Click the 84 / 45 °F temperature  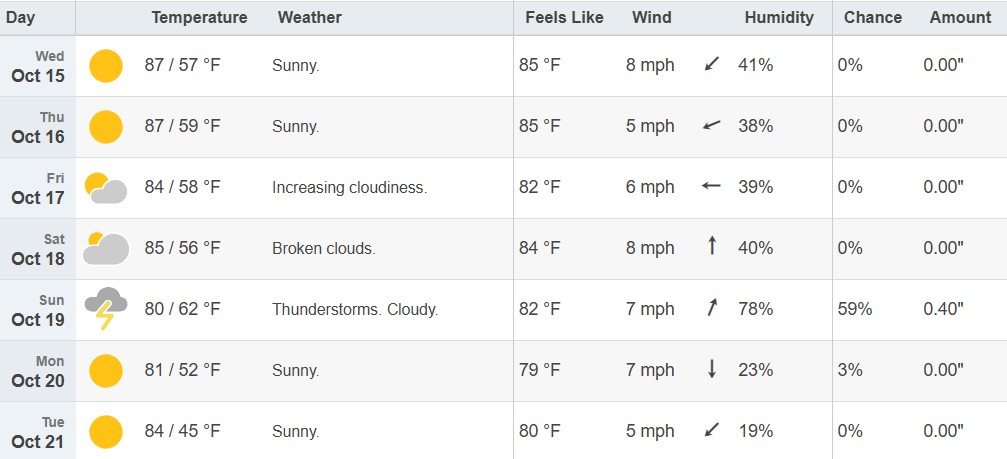click(x=182, y=432)
